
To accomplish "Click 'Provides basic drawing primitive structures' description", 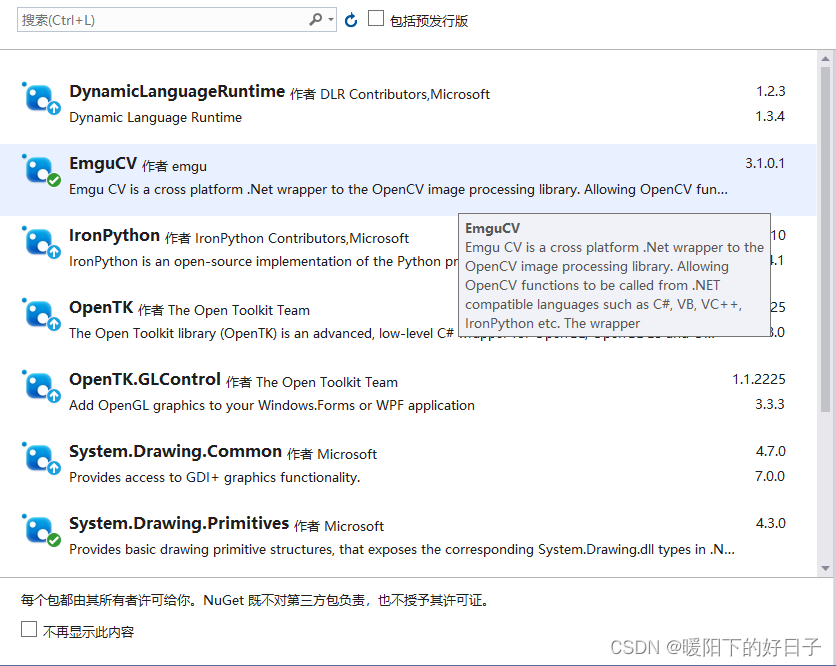I will (x=402, y=549).
